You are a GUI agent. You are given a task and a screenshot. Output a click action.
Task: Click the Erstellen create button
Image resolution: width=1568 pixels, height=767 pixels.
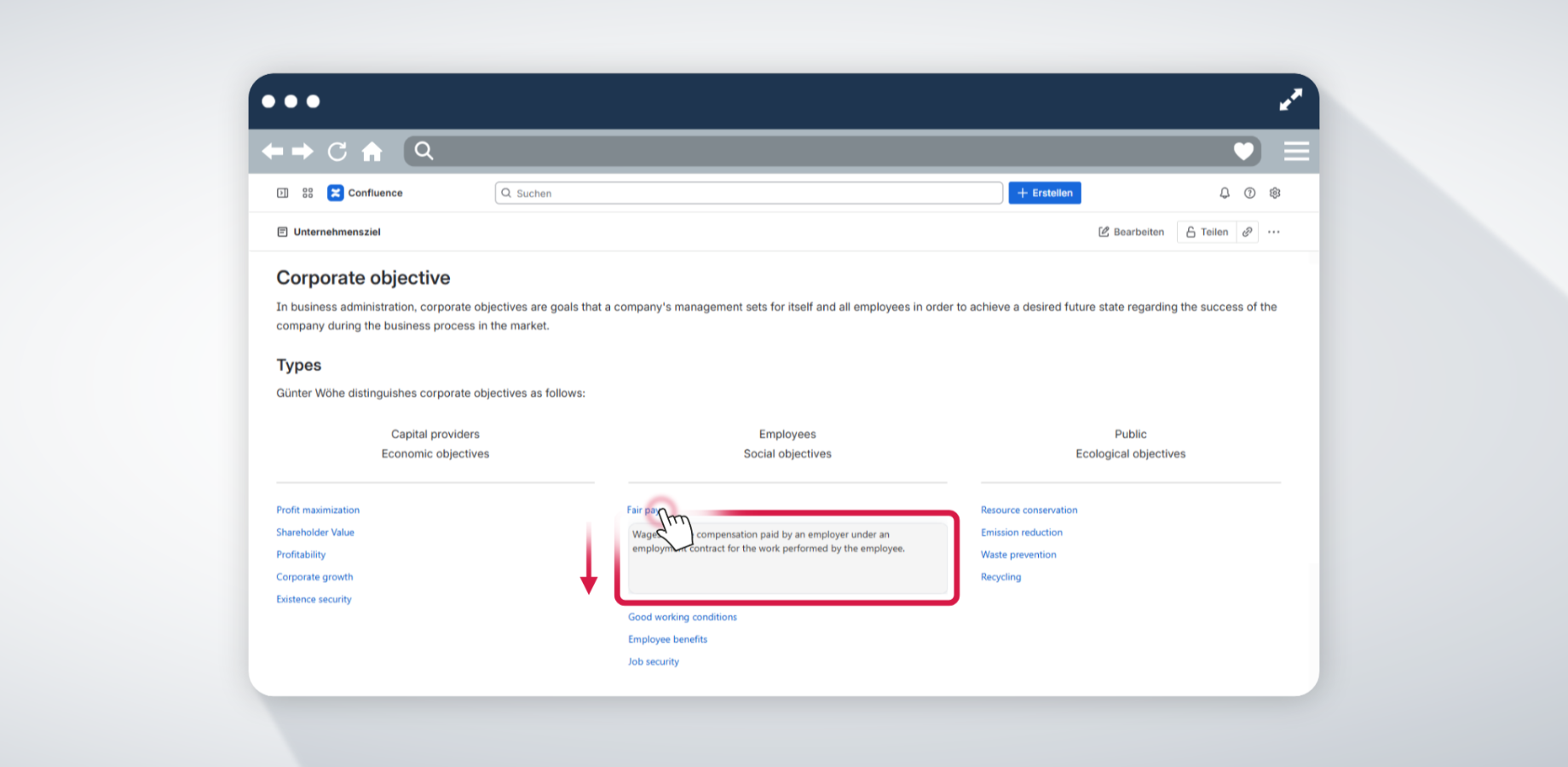1045,193
